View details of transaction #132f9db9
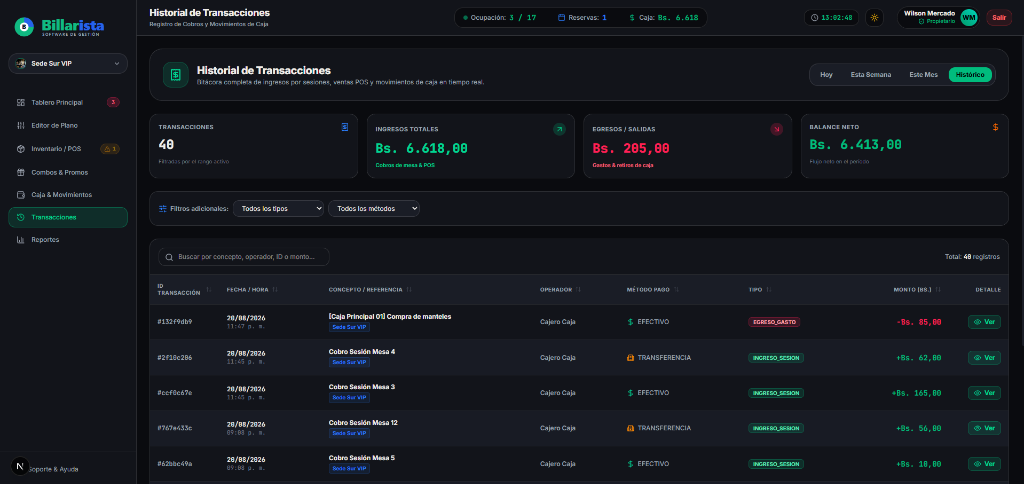The height and width of the screenshot is (484, 1024). pyautogui.click(x=984, y=322)
